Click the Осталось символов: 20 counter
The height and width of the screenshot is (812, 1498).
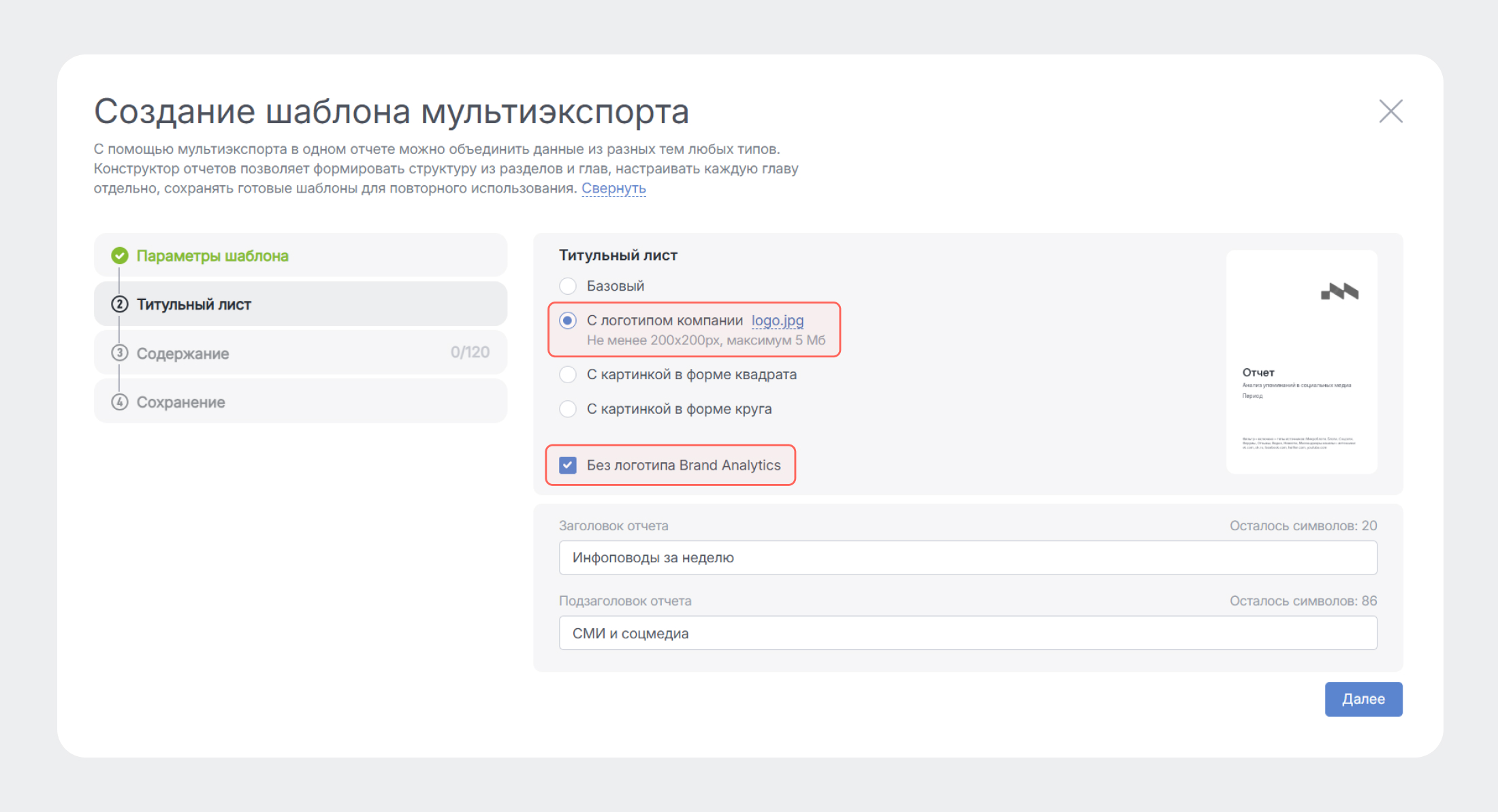click(1303, 525)
